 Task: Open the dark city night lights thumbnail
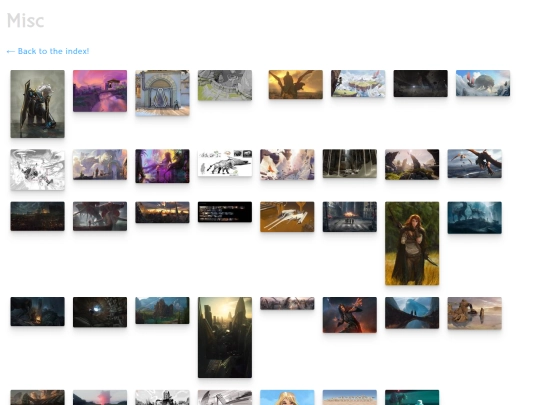[x=38, y=216]
